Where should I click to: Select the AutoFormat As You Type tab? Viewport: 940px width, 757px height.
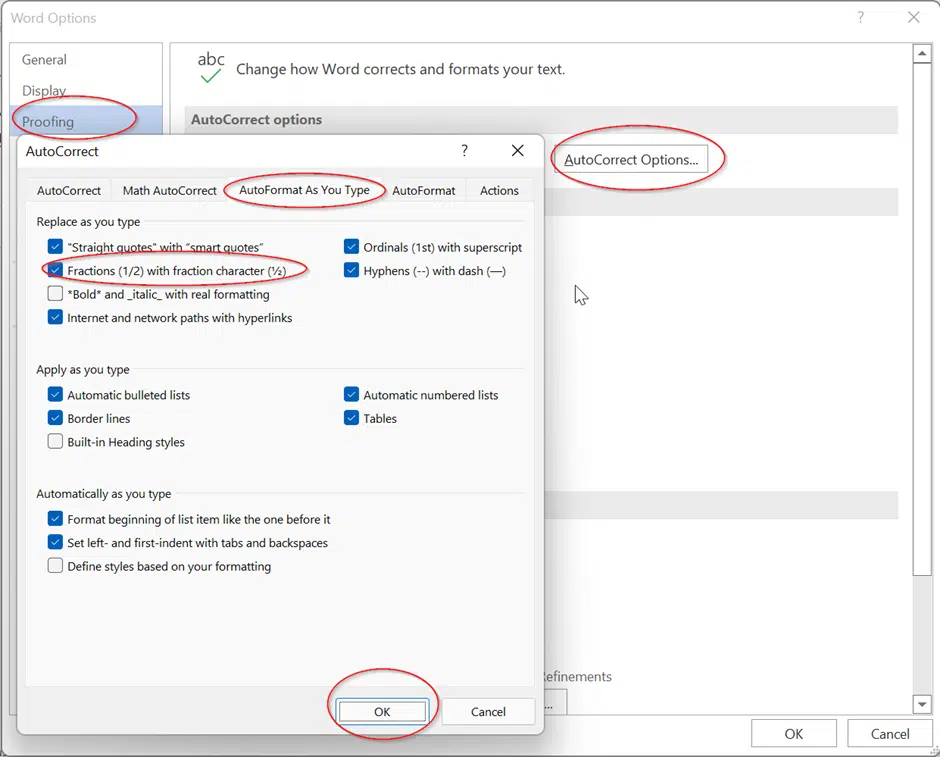305,190
